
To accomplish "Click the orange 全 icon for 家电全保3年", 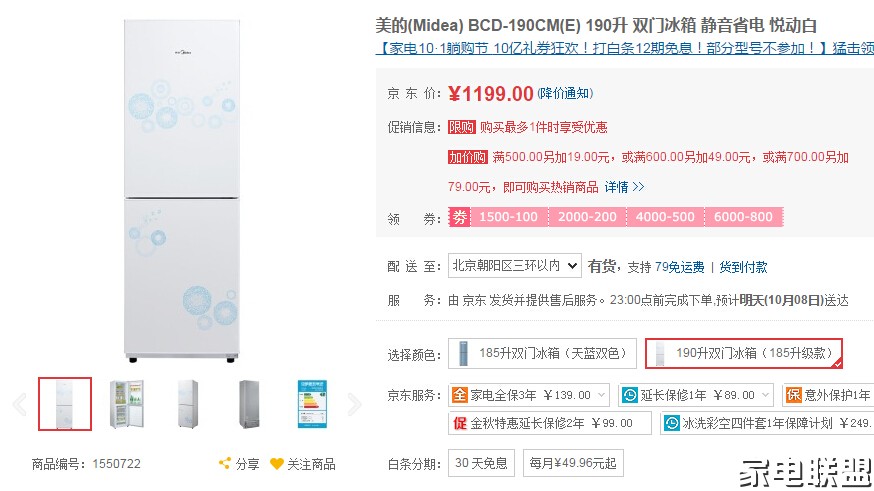I will point(459,395).
